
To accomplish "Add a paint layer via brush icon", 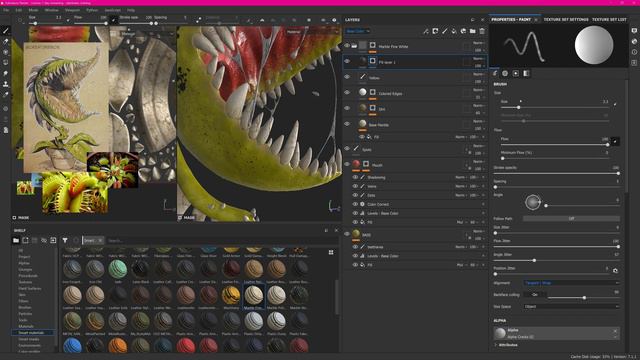I will pos(444,31).
